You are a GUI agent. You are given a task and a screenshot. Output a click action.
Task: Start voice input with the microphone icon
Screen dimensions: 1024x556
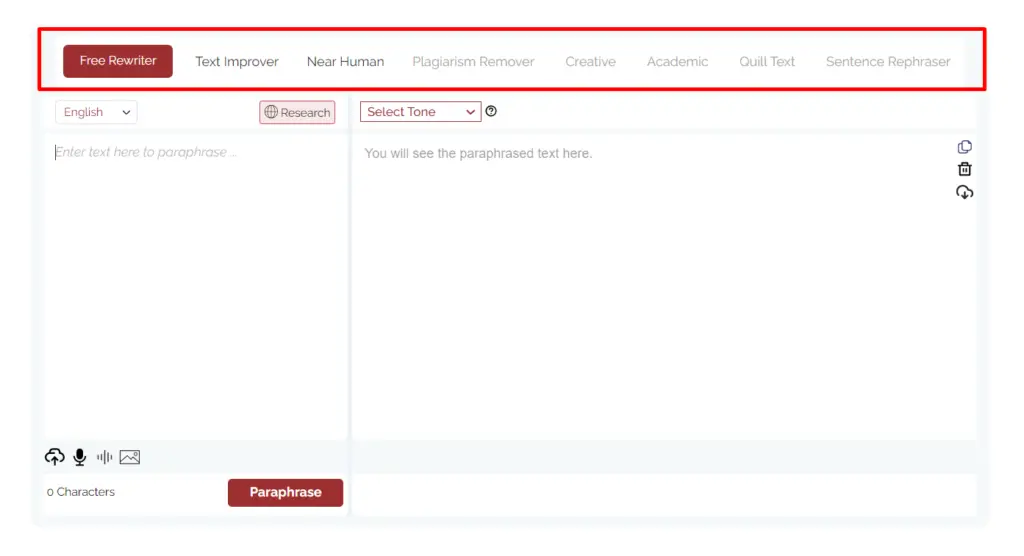pos(80,457)
